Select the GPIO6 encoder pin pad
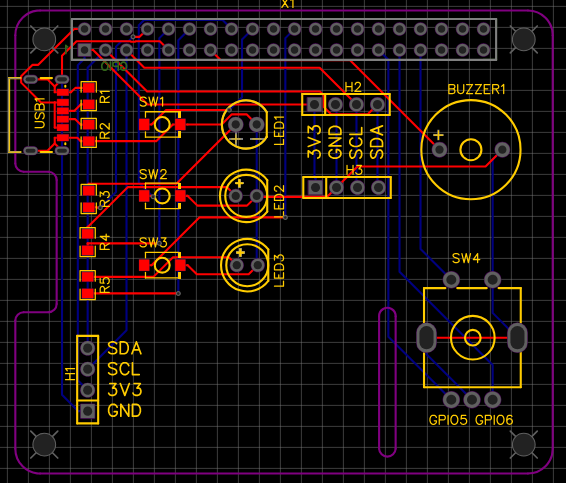 click(x=492, y=399)
